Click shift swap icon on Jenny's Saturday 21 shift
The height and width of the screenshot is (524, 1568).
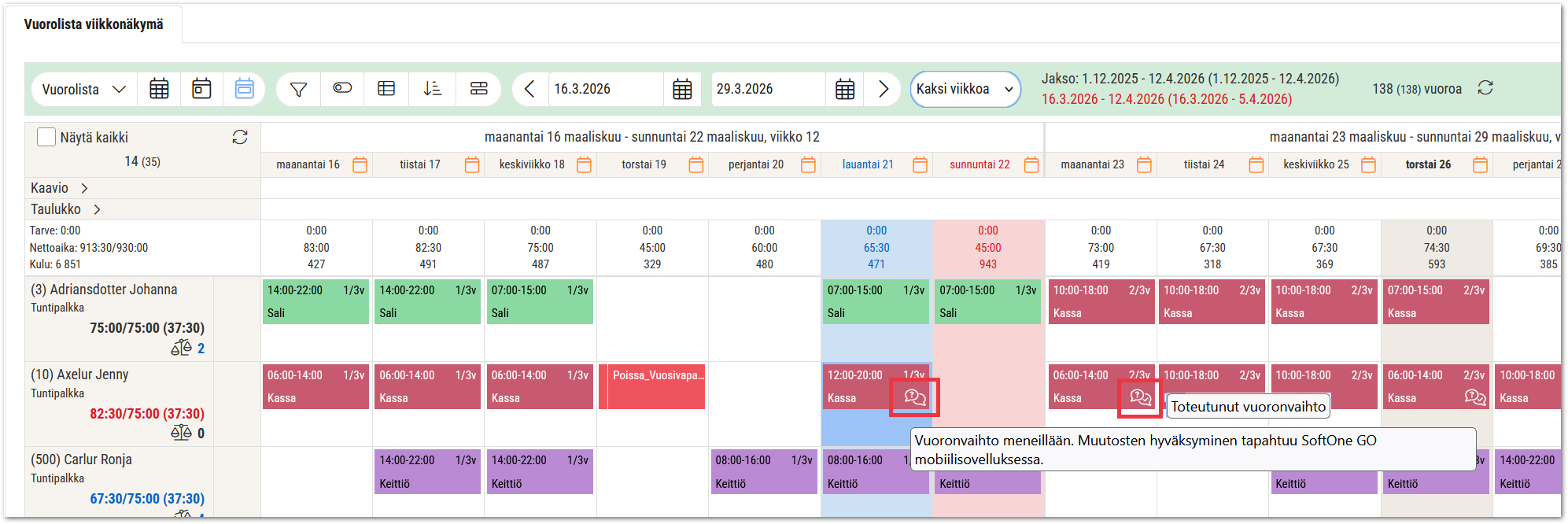pos(914,397)
